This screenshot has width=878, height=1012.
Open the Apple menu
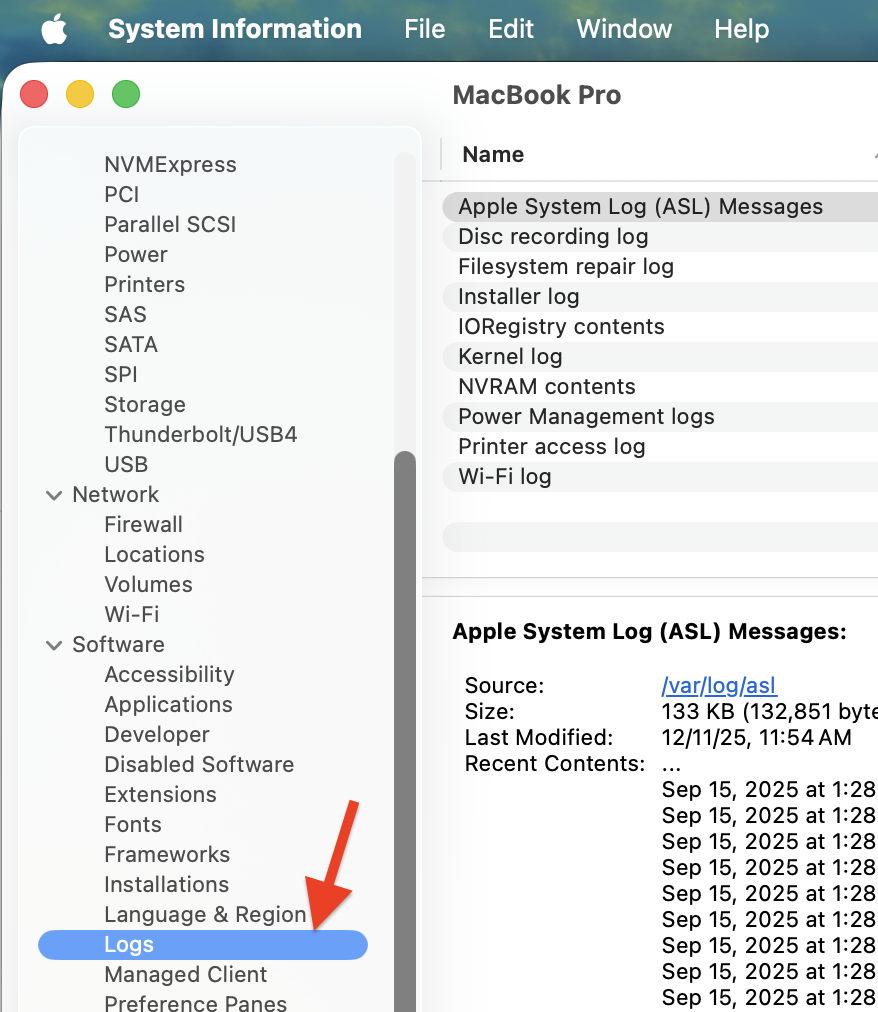[x=54, y=30]
